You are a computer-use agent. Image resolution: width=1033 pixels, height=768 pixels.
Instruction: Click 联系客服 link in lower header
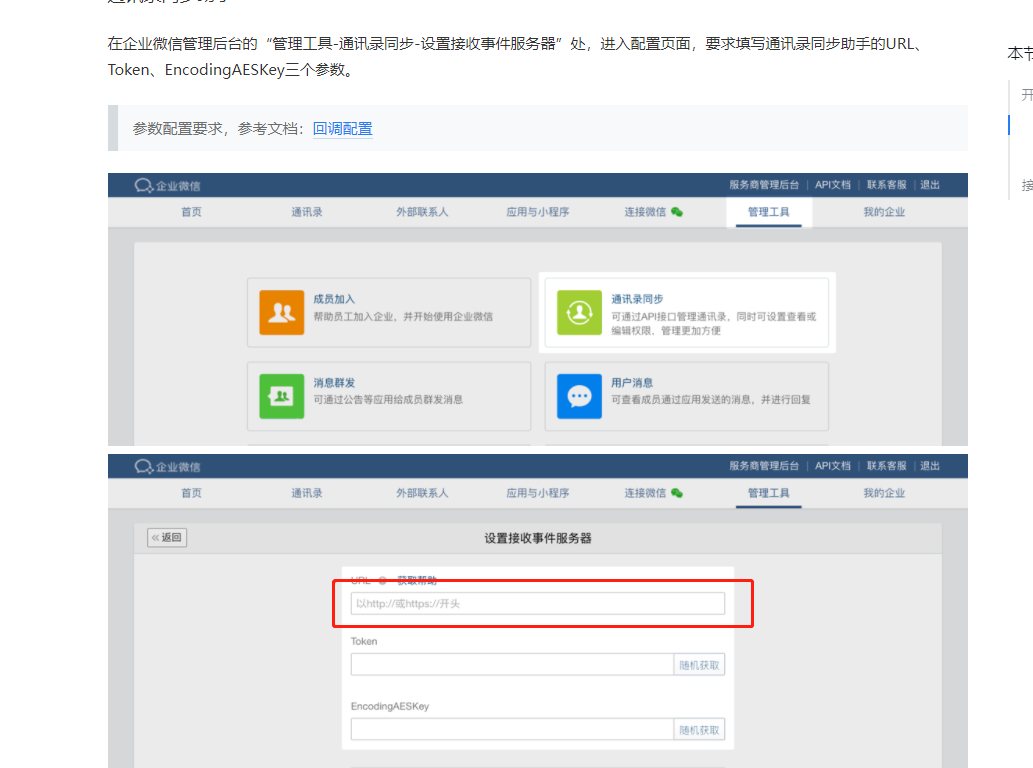point(886,466)
